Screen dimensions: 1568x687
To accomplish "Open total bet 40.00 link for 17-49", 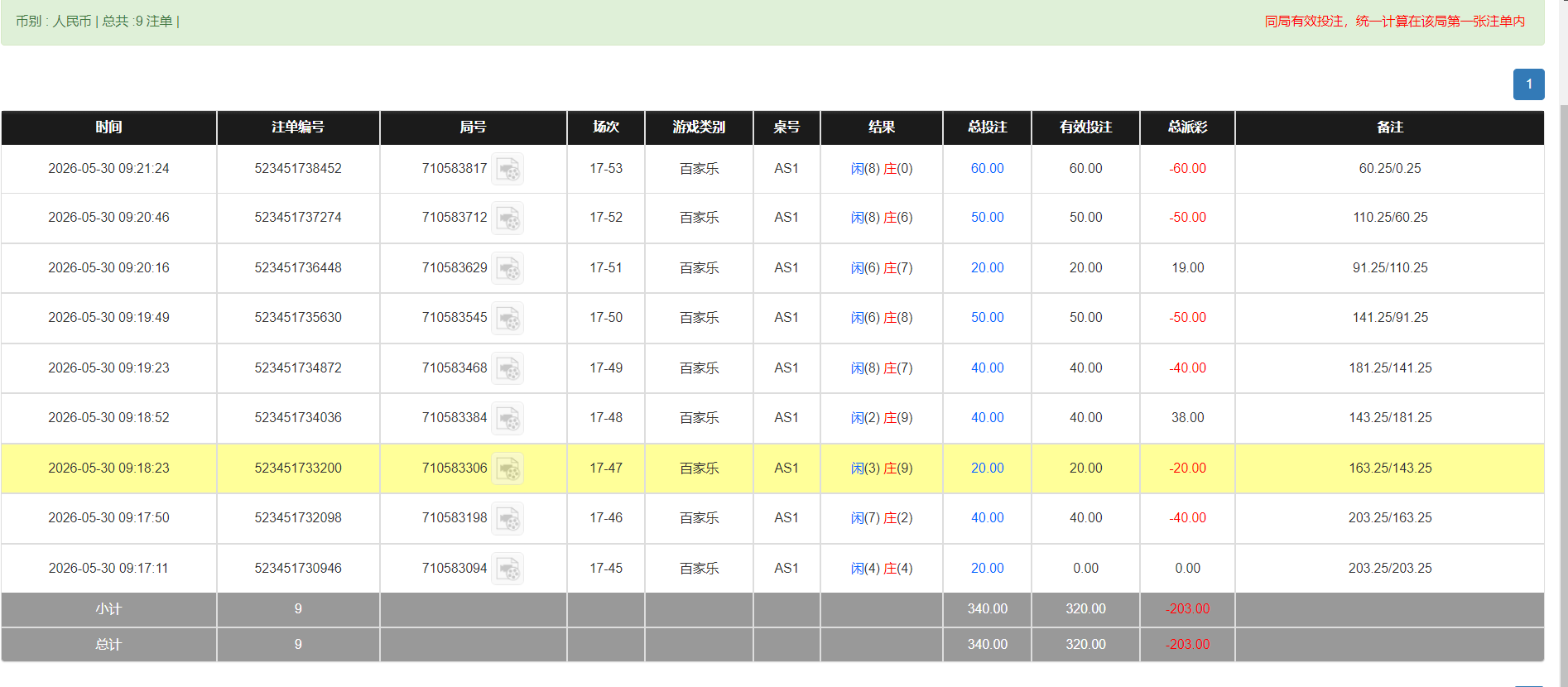I will point(987,368).
